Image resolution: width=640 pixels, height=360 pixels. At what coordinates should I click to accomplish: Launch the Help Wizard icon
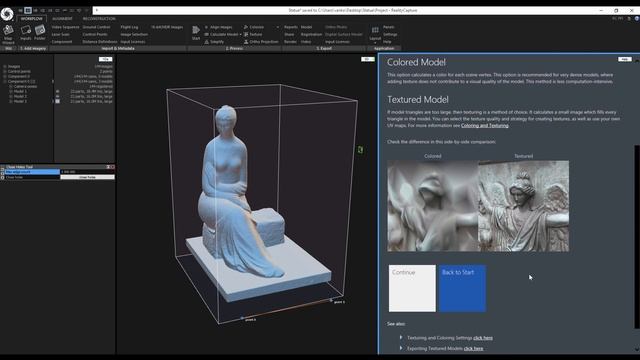click(x=8, y=34)
